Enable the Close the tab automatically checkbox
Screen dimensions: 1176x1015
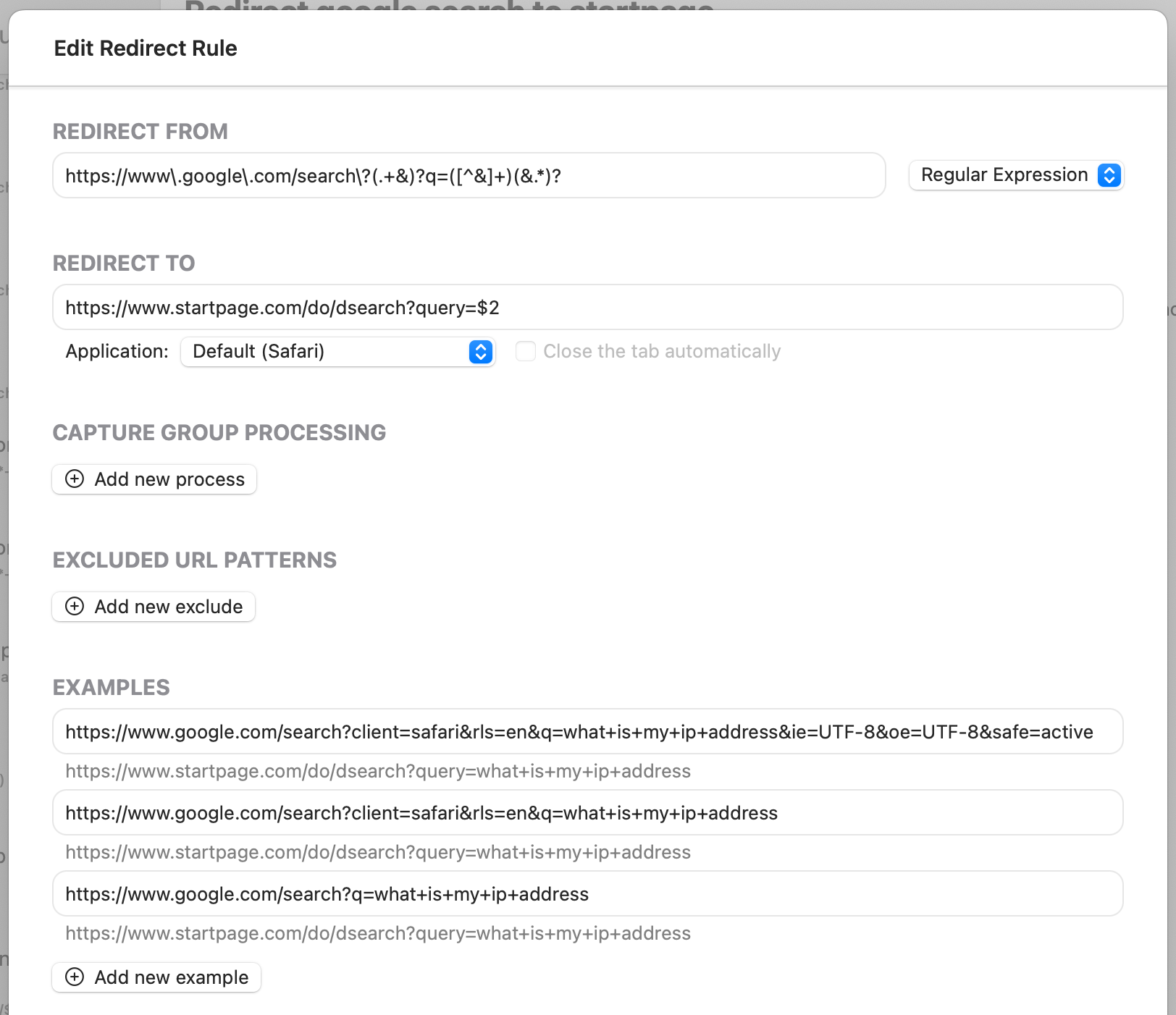(526, 351)
